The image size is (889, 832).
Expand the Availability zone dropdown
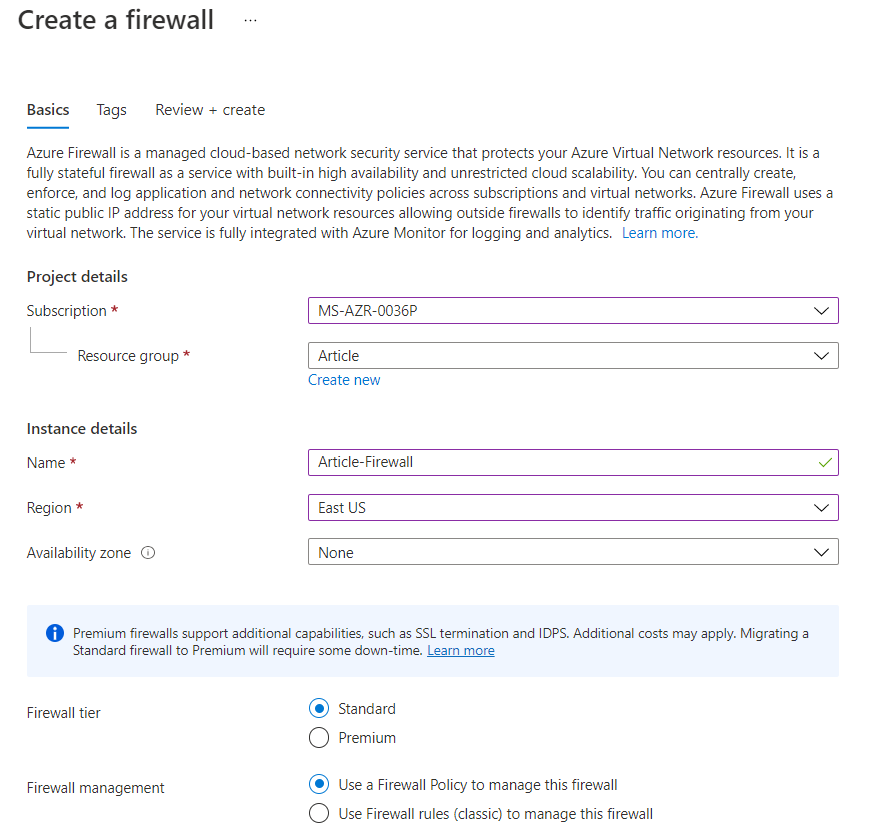[x=572, y=553]
